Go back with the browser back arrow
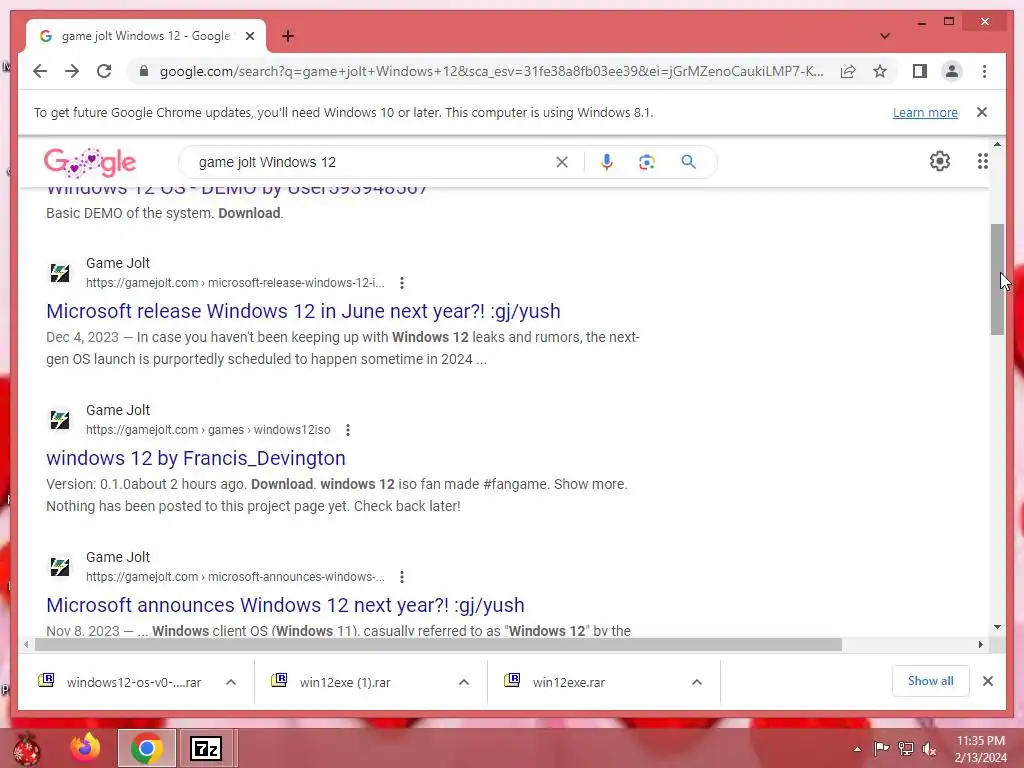1024x768 pixels. pos(40,71)
